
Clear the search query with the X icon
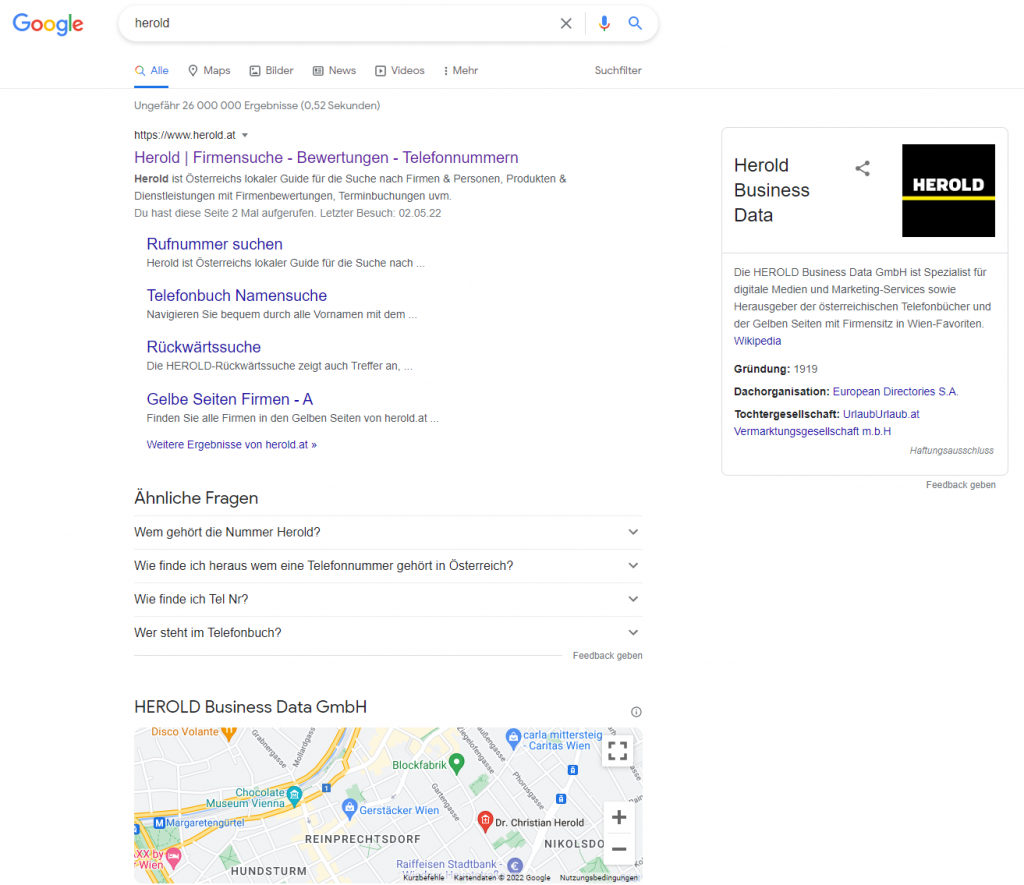pos(566,23)
